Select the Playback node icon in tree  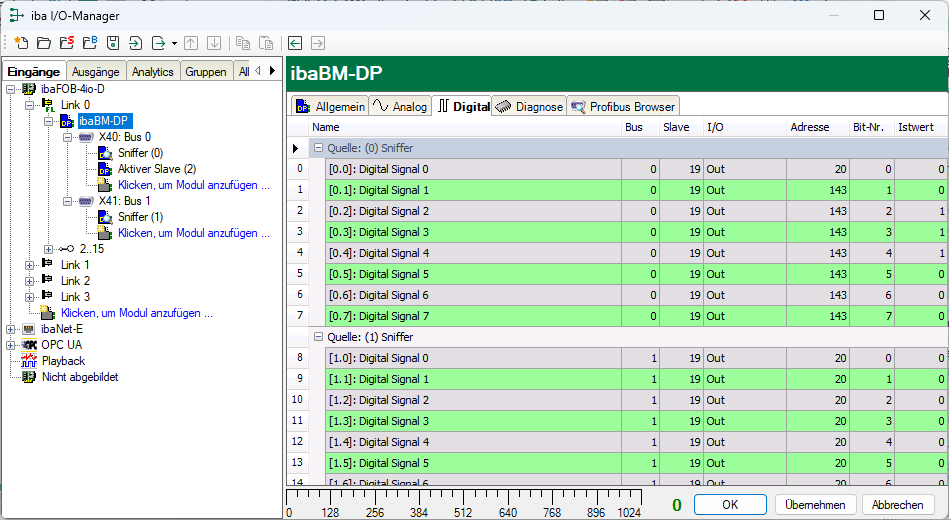click(29, 361)
